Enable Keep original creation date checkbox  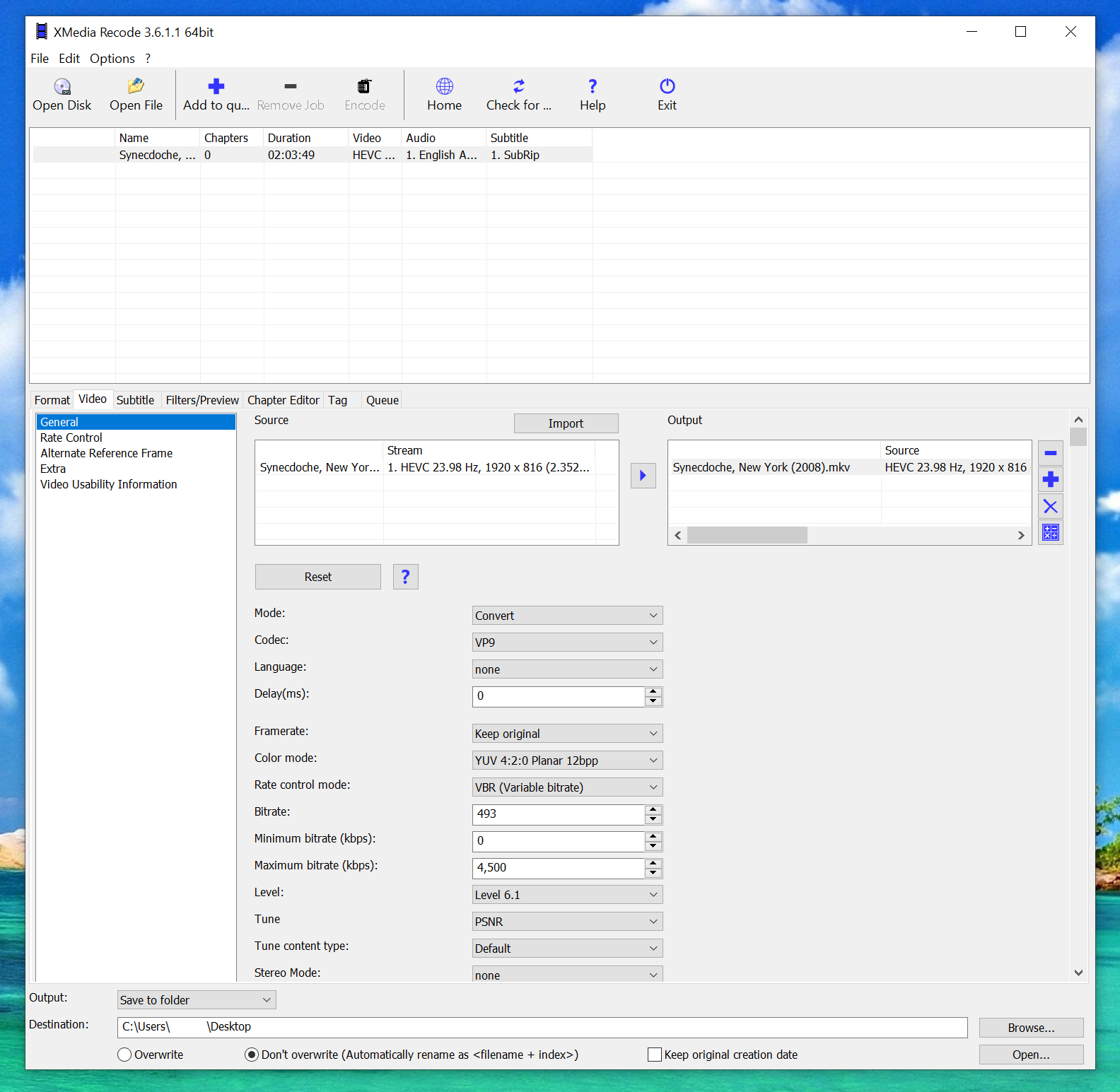655,1055
